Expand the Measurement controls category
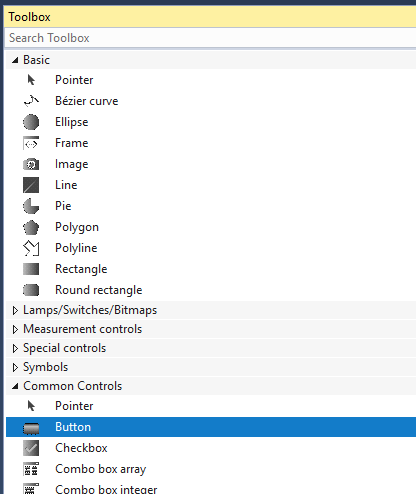 pyautogui.click(x=15, y=329)
